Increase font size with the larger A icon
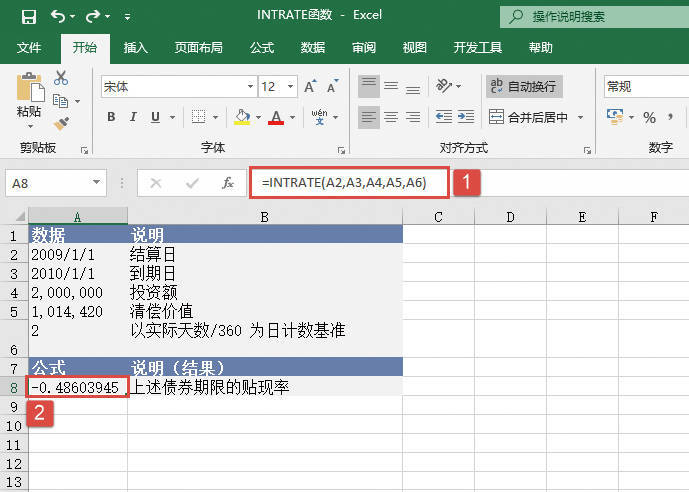 click(310, 87)
